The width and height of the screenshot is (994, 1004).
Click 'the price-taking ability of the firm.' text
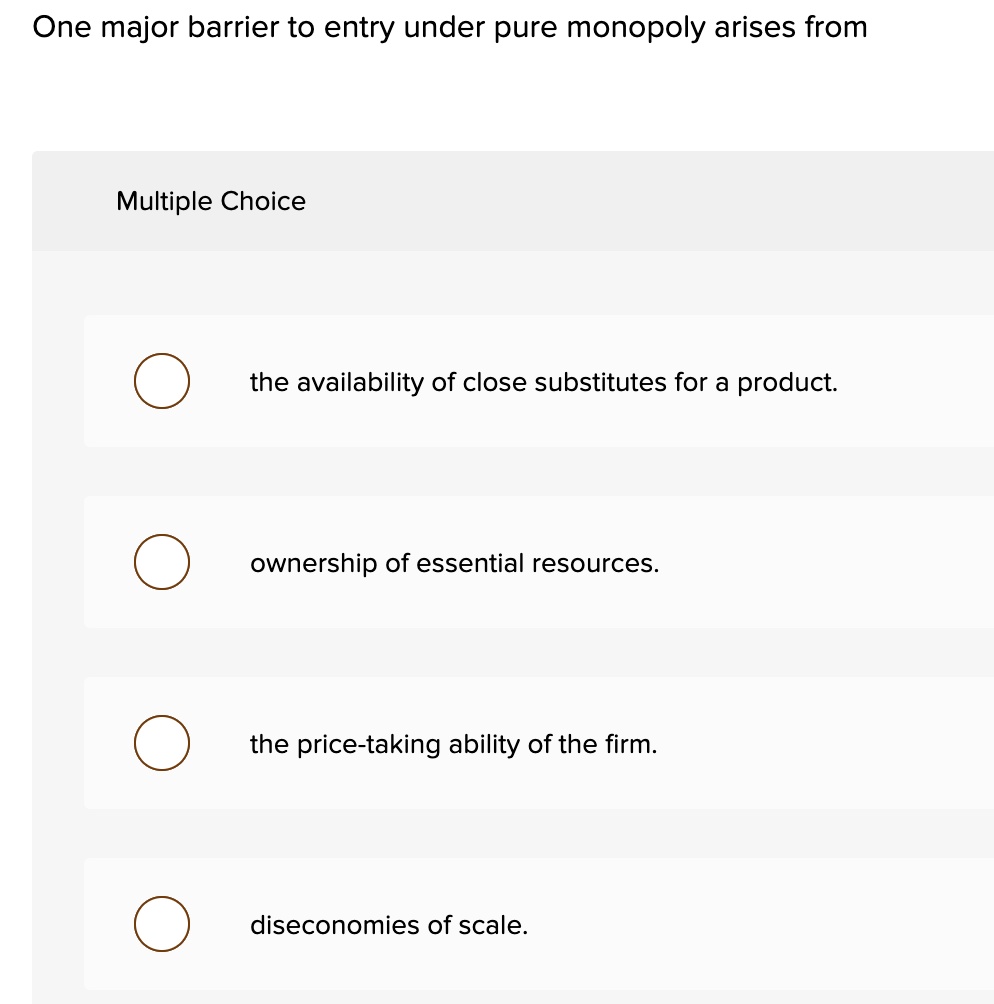point(453,744)
